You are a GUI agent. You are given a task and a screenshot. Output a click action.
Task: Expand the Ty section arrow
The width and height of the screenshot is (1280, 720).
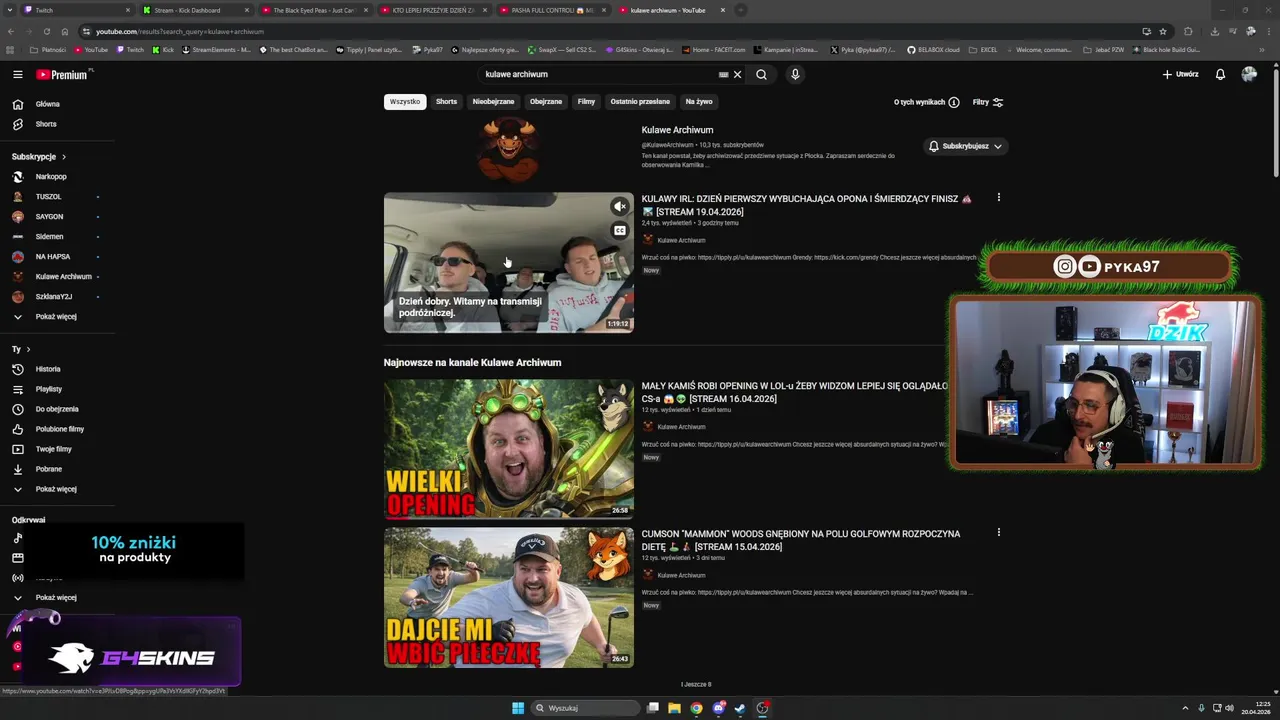28,349
